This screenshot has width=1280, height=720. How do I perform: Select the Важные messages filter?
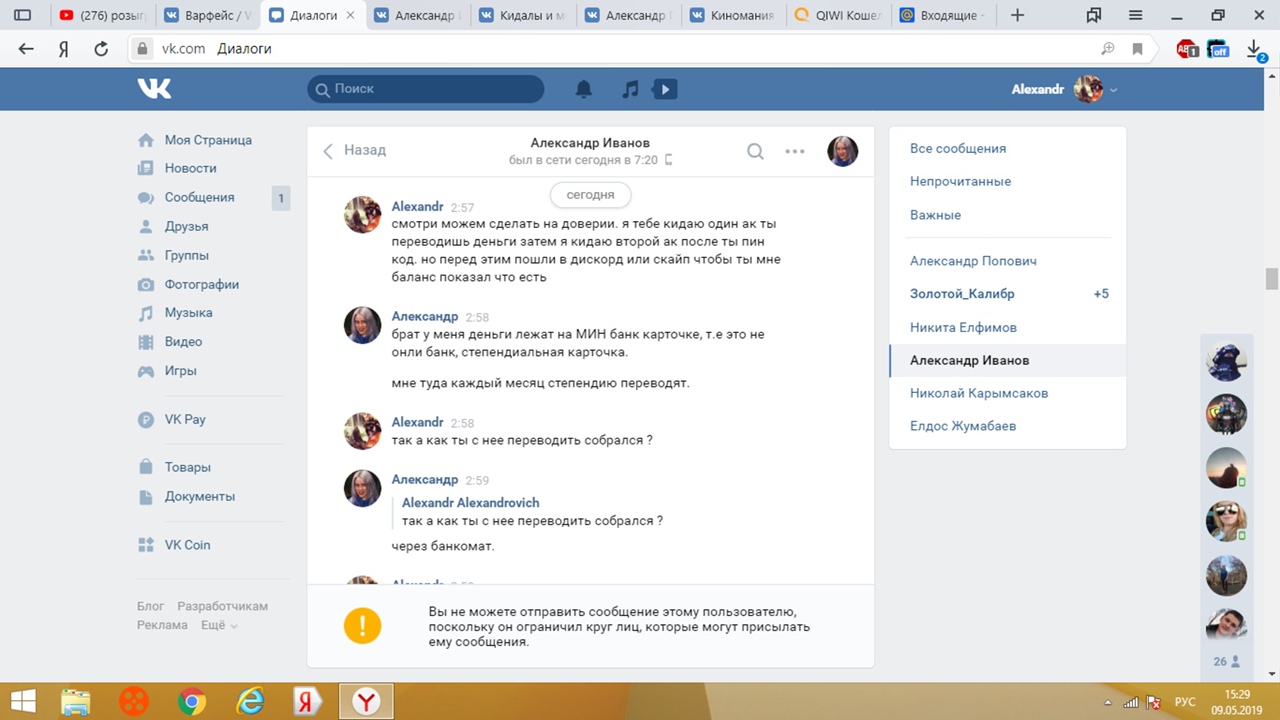[x=935, y=215]
